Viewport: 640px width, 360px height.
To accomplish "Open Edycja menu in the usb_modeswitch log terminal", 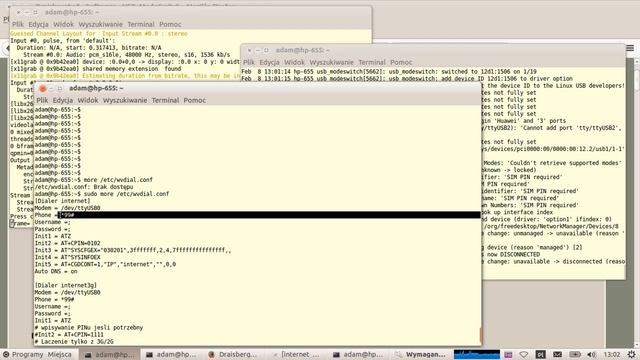I will (x=269, y=62).
